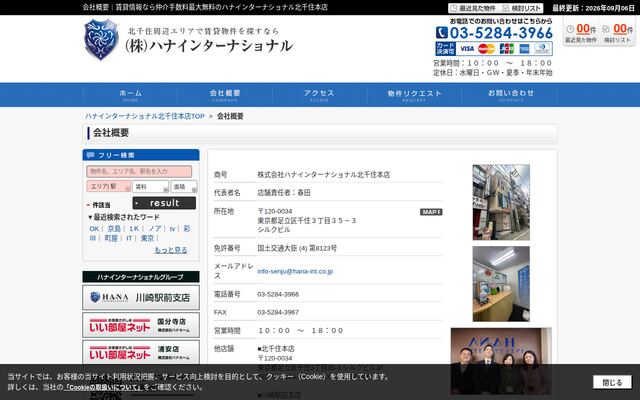Click the Hana International shield logo
Viewport: 640px width, 400px height.
(101, 40)
